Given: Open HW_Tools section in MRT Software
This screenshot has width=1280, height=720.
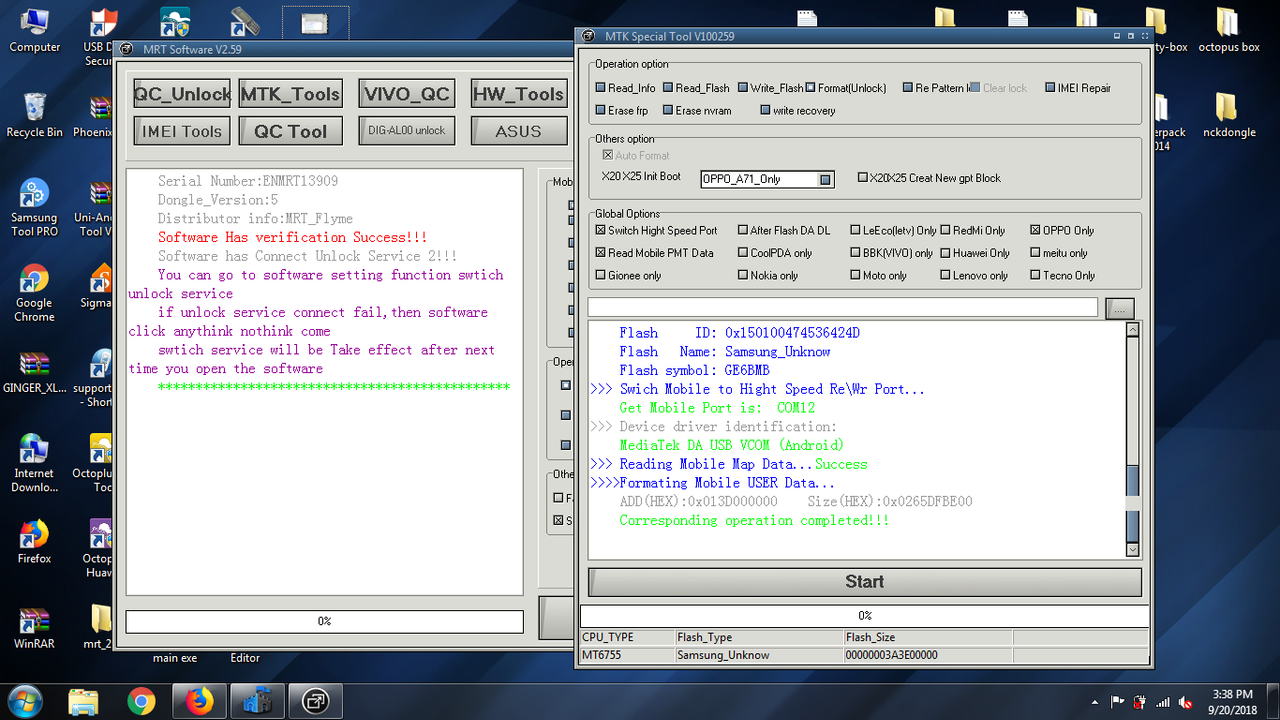Looking at the screenshot, I should [518, 94].
